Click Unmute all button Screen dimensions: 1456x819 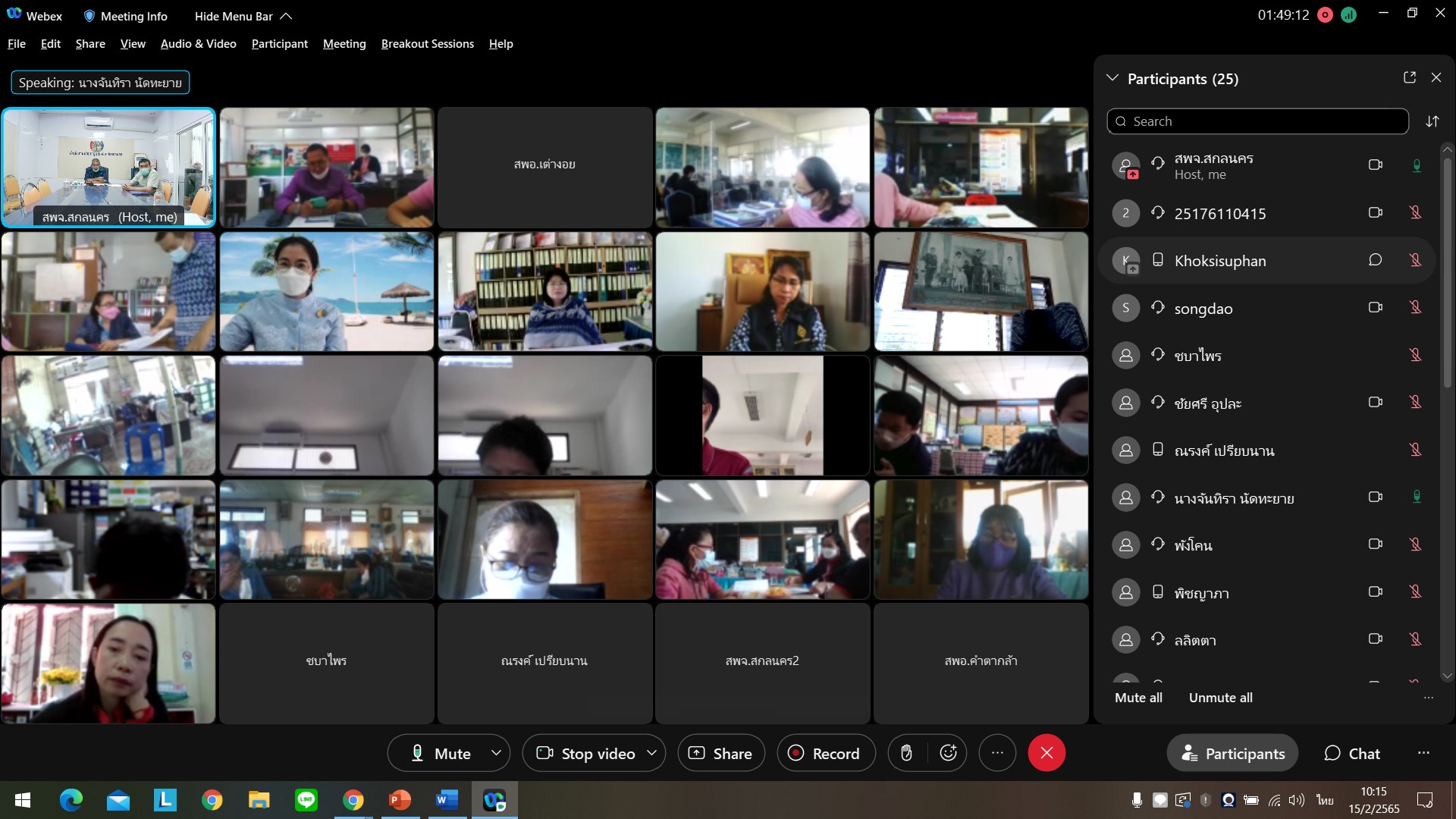tap(1221, 698)
